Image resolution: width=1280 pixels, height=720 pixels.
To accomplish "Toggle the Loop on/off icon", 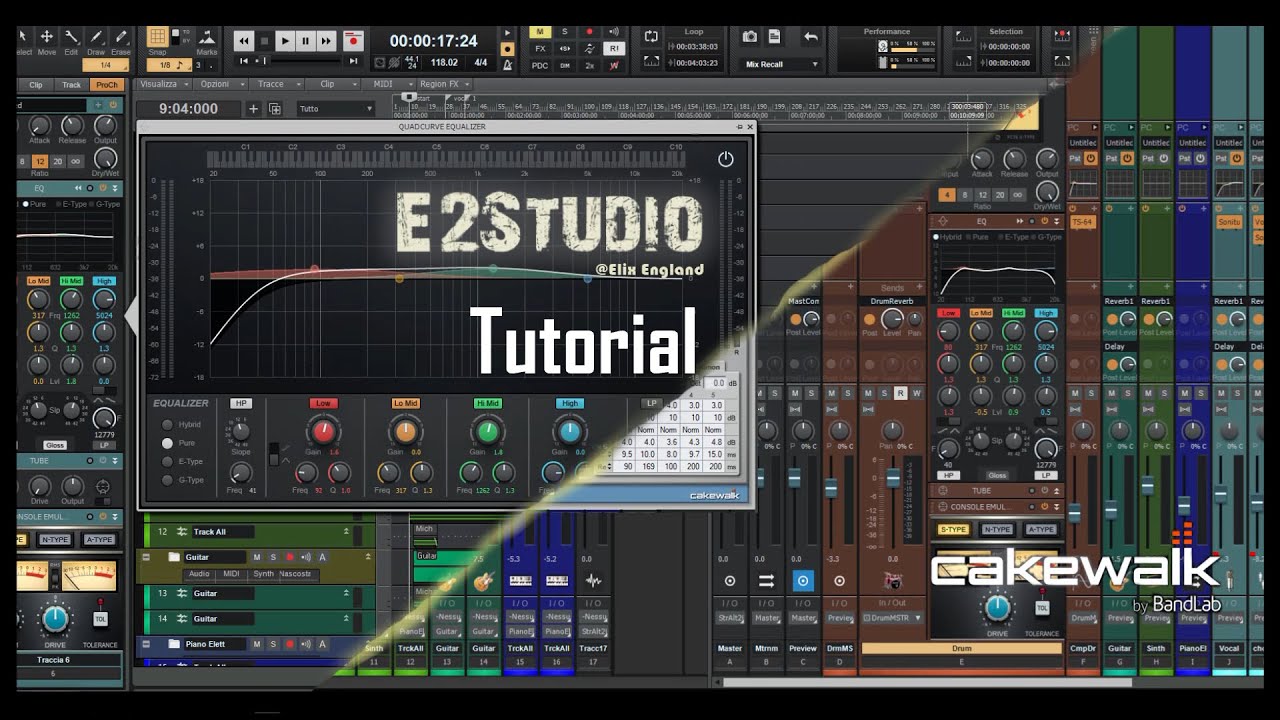I will [651, 36].
